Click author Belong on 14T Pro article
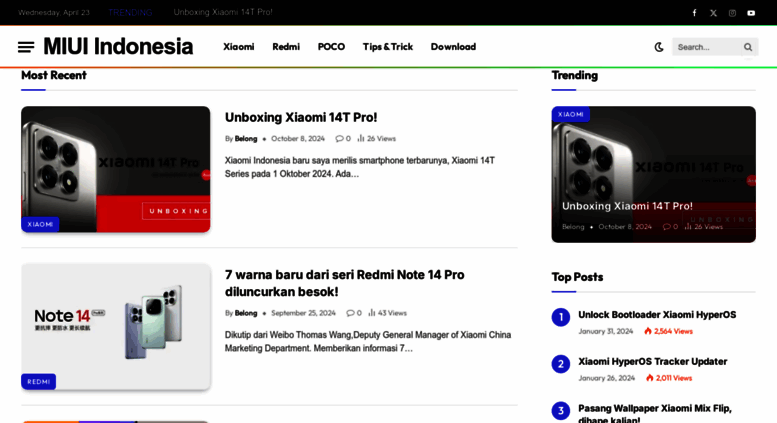Screen dimensions: 777x423 (x=246, y=139)
